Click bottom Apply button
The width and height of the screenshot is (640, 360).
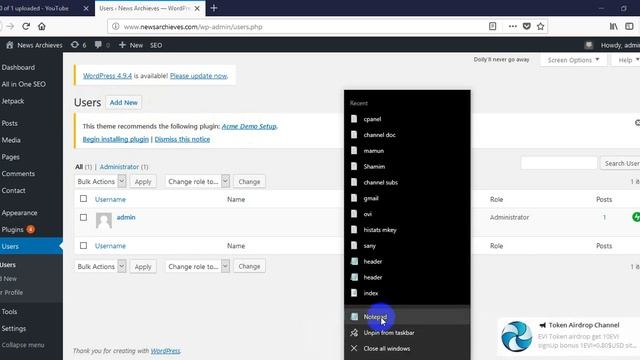click(x=143, y=267)
